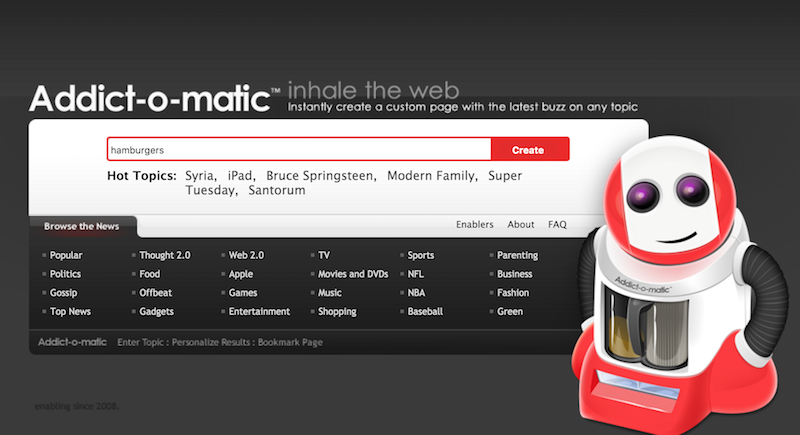Open the Parenting news category
Screen dimensions: 800x435
coord(517,255)
